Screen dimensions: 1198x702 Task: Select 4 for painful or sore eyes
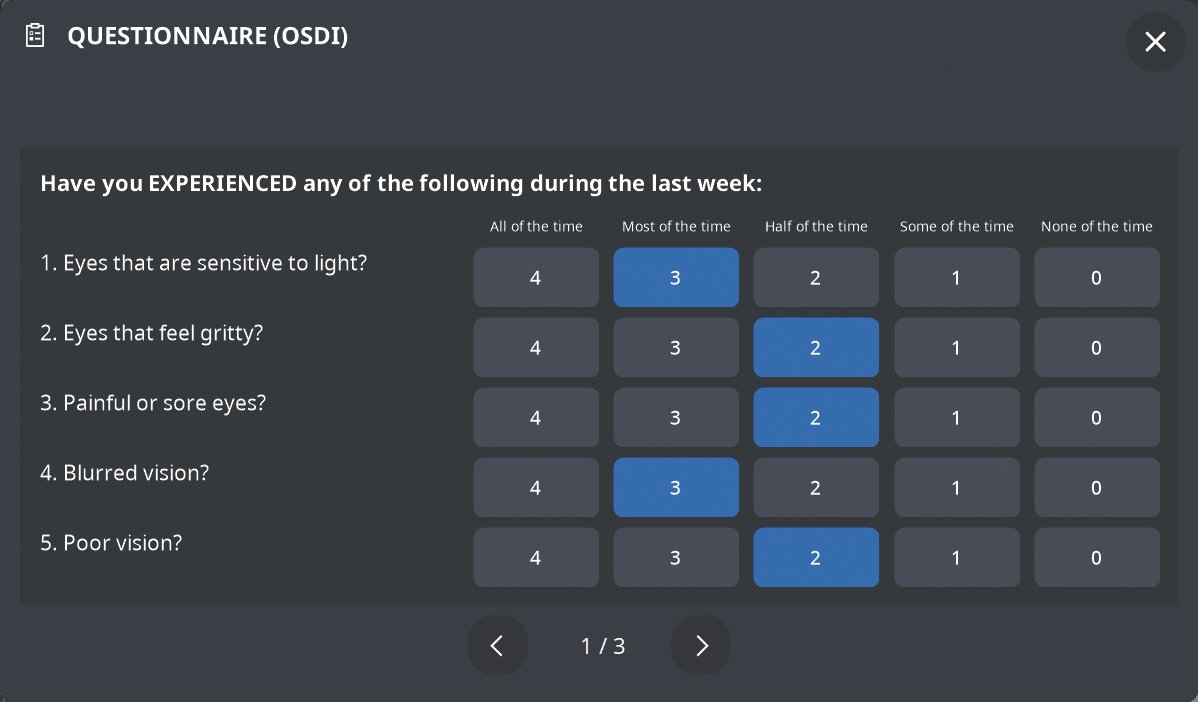536,418
